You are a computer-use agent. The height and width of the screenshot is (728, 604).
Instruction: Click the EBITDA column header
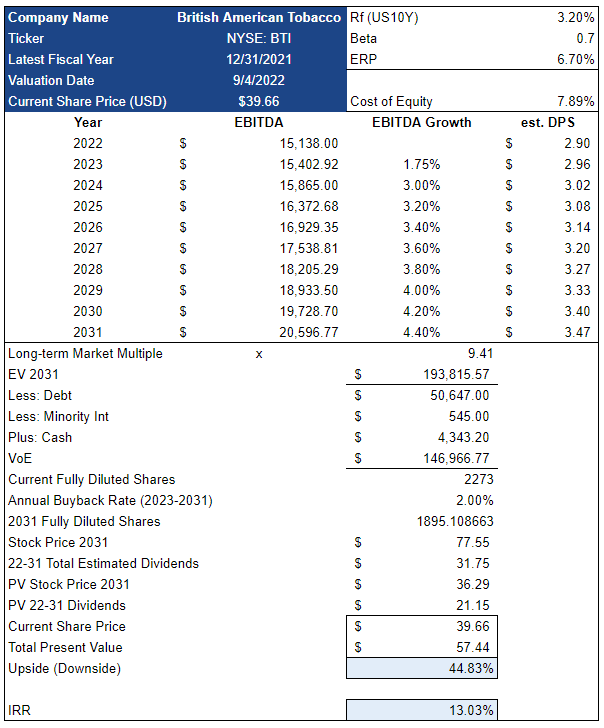(x=259, y=123)
